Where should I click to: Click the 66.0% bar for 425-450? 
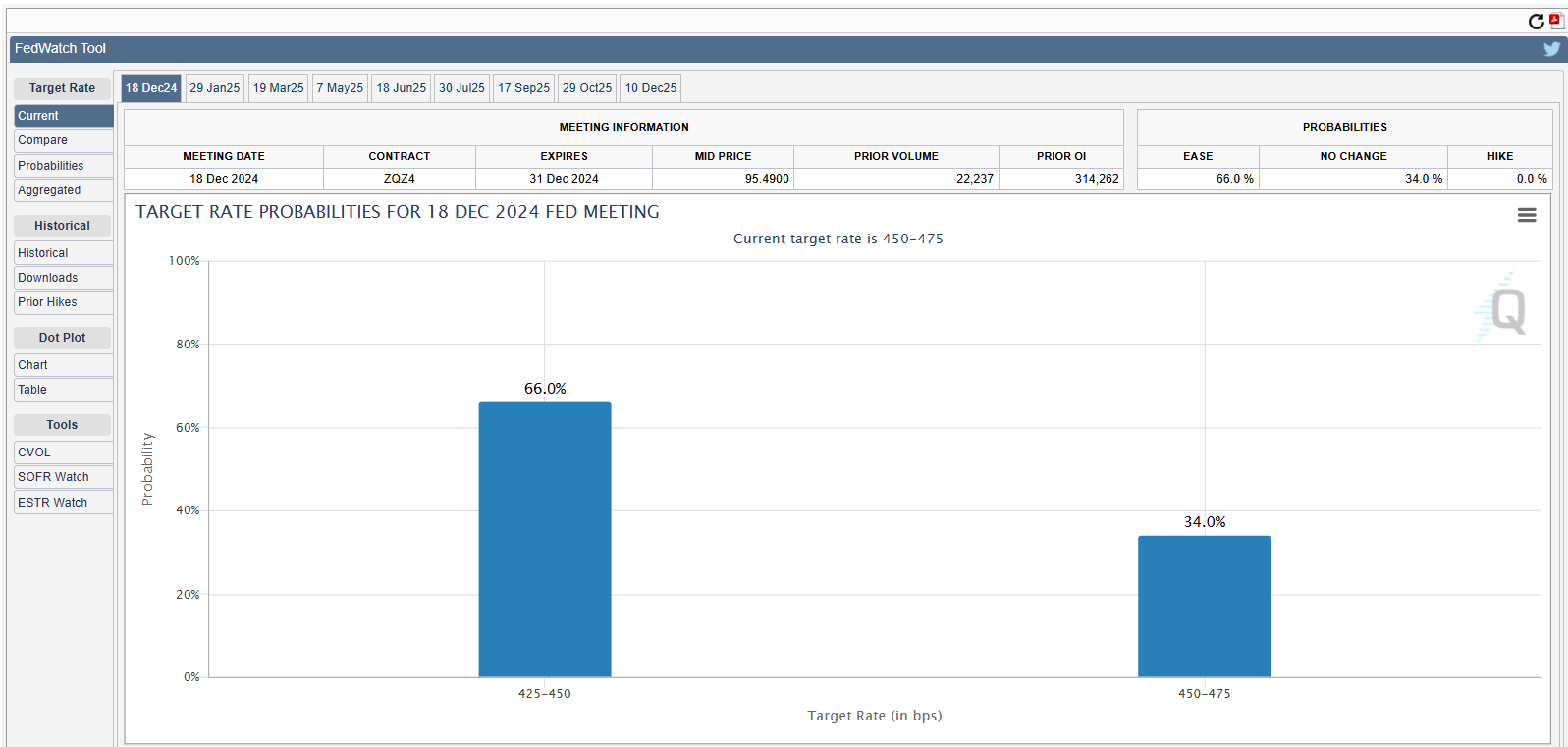544,539
